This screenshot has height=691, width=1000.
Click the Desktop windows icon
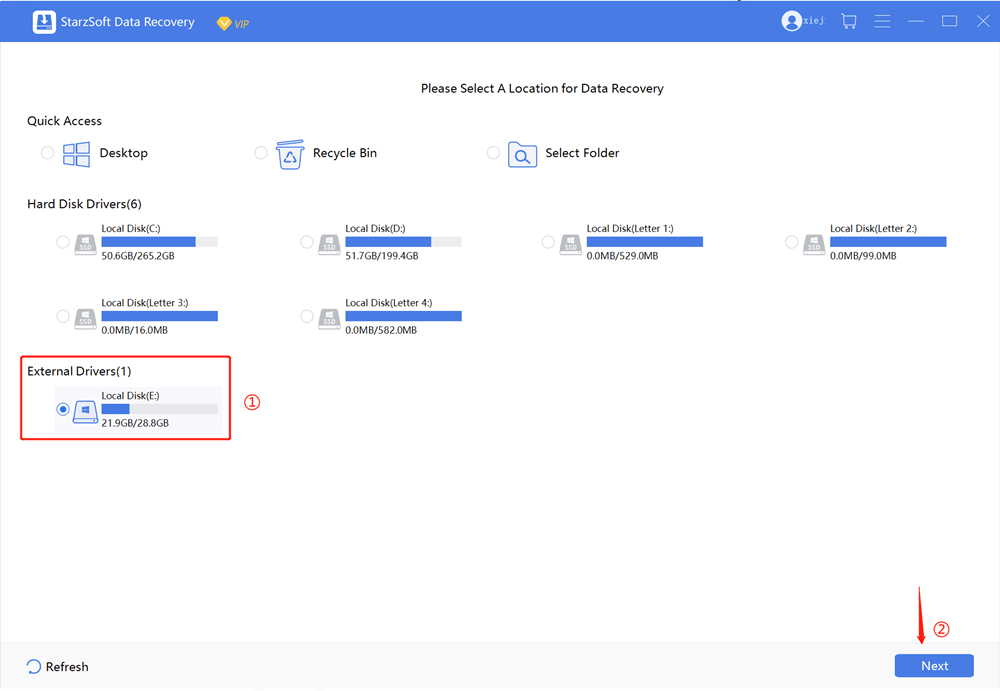(77, 153)
